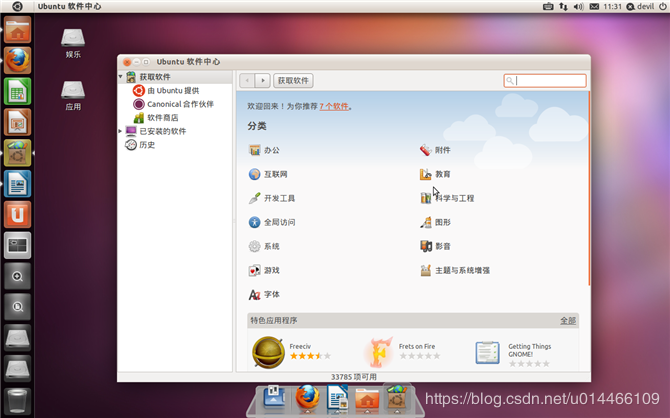This screenshot has height=418, width=670.
Task: Select Canonical 合作伙伴 in the sidebar
Action: pyautogui.click(x=180, y=104)
